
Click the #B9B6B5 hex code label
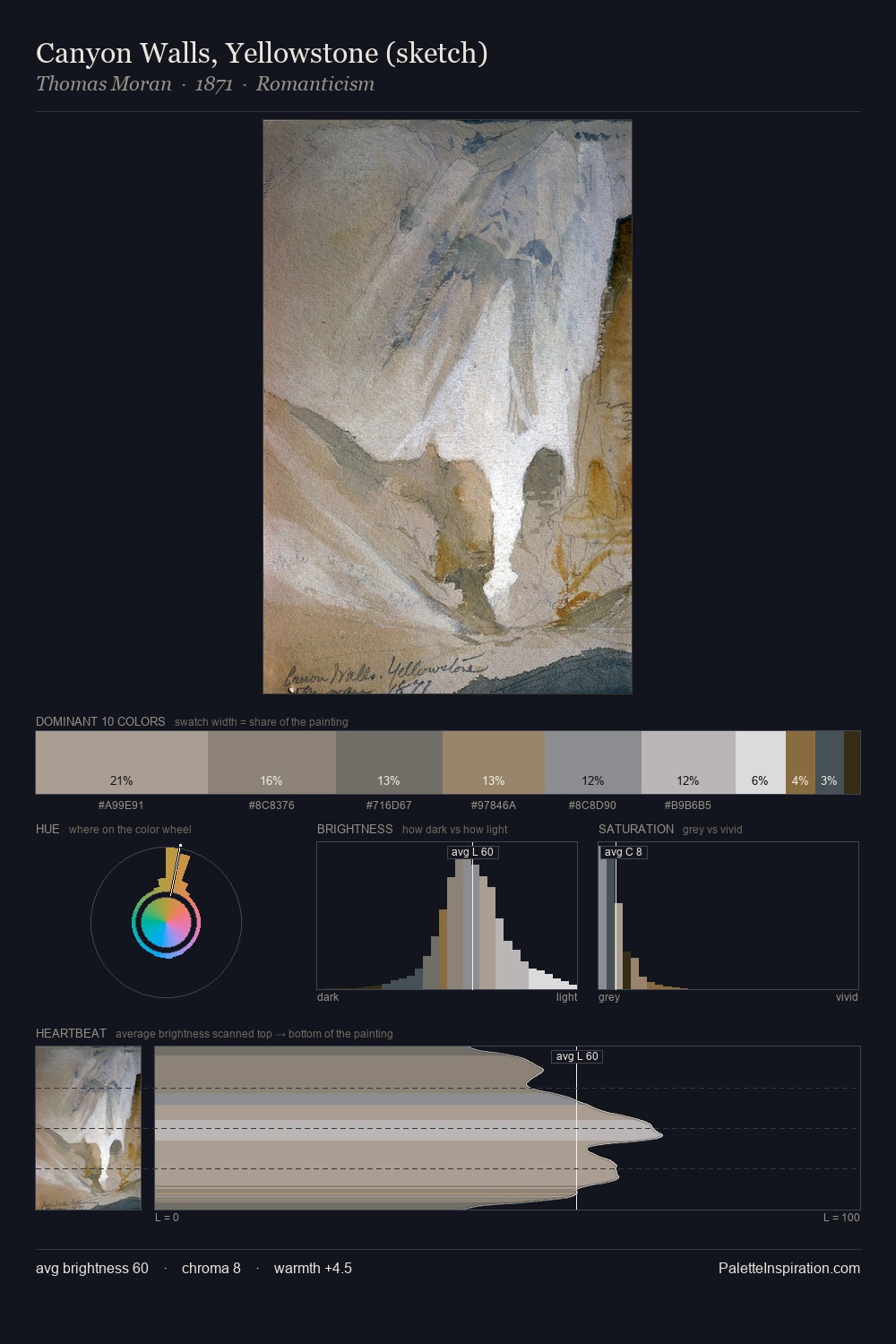point(688,806)
